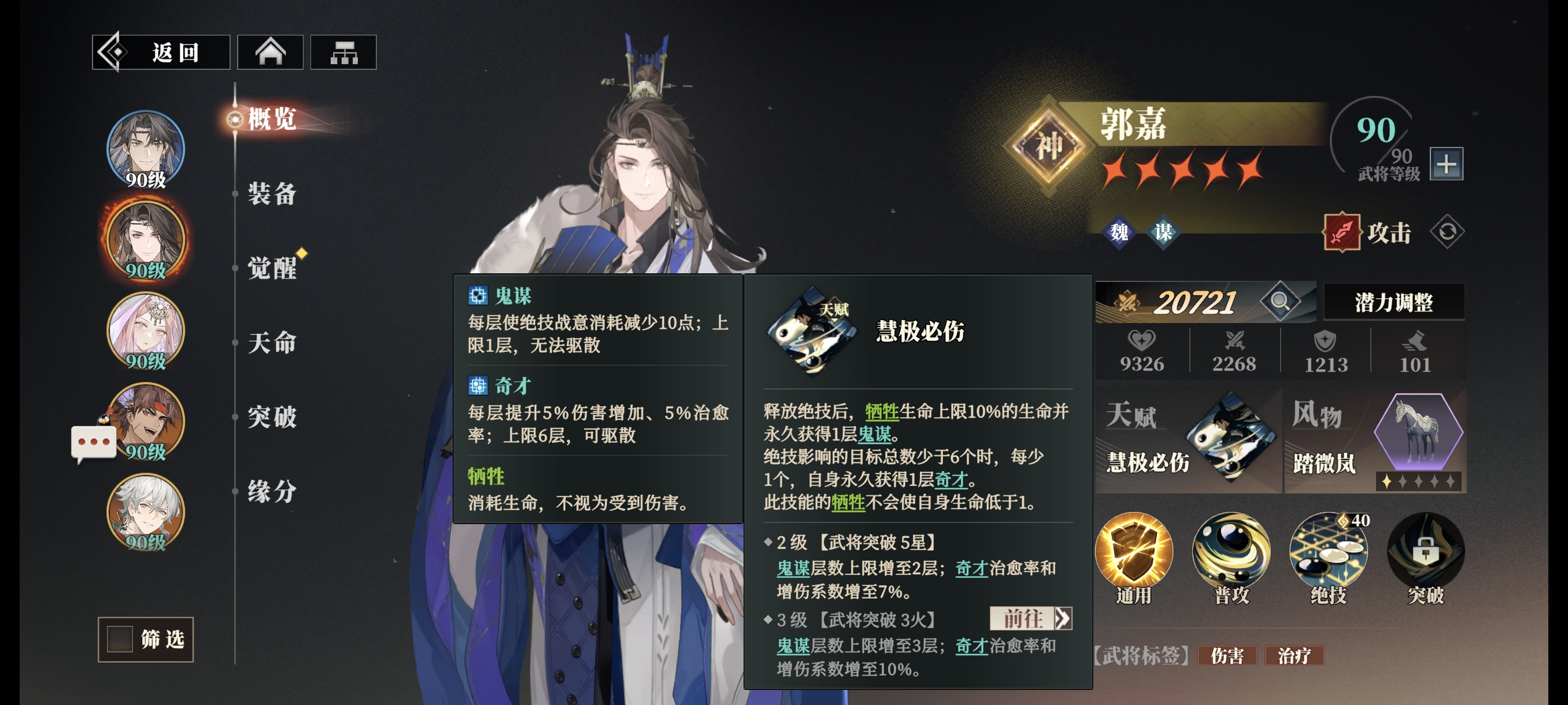Open 潜力调整 button

point(1393,302)
